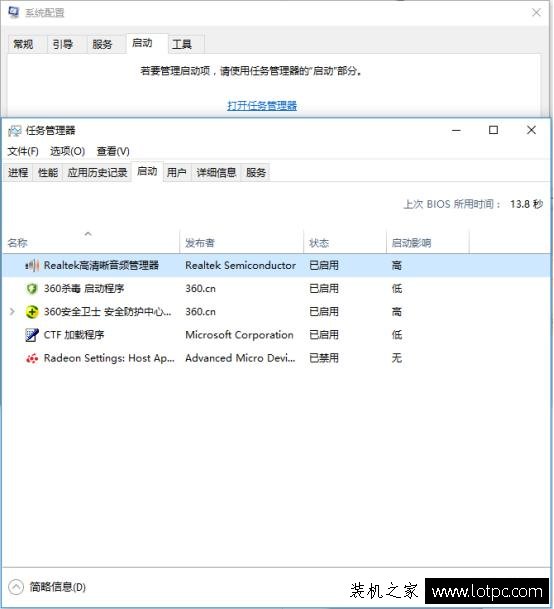Image resolution: width=554 pixels, height=609 pixels.
Task: Click the 360杀毒 green shield icon
Action: pos(31,289)
